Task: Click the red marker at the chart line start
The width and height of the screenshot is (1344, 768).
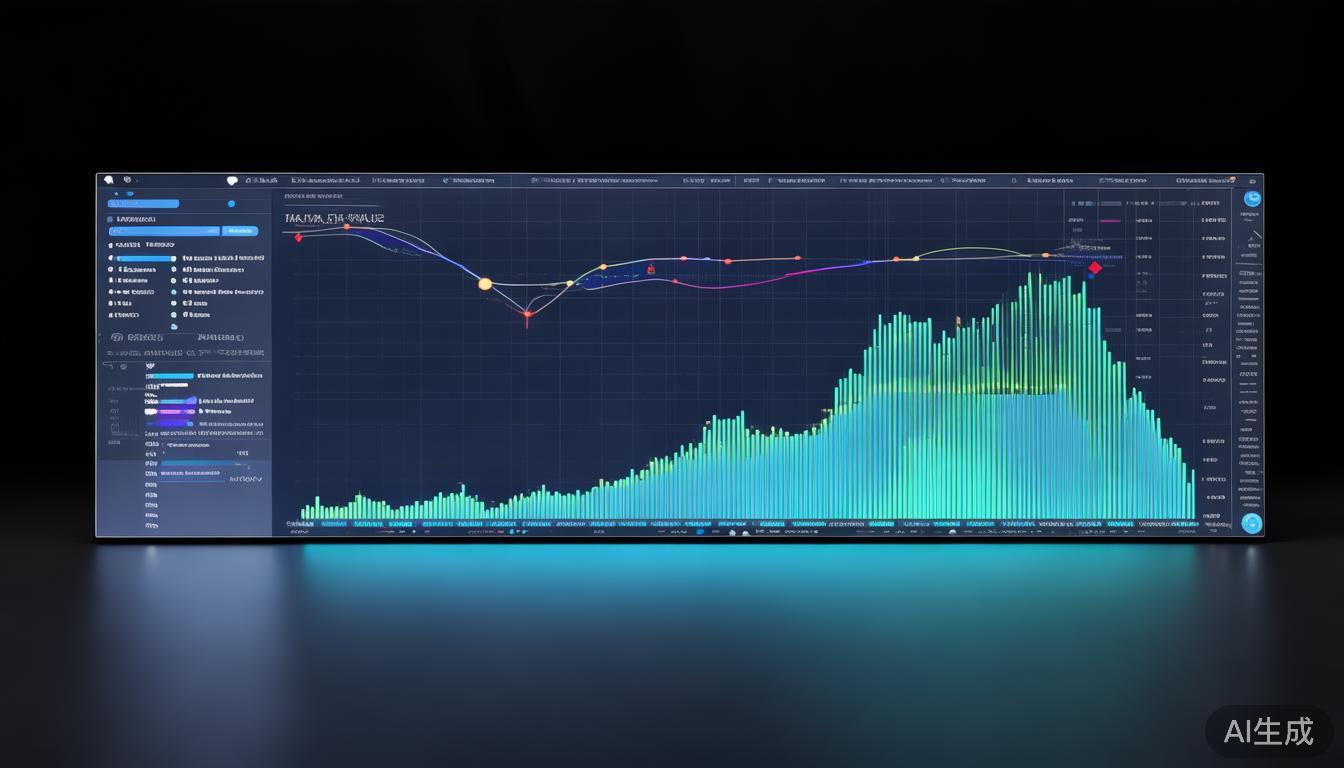Action: (x=298, y=237)
